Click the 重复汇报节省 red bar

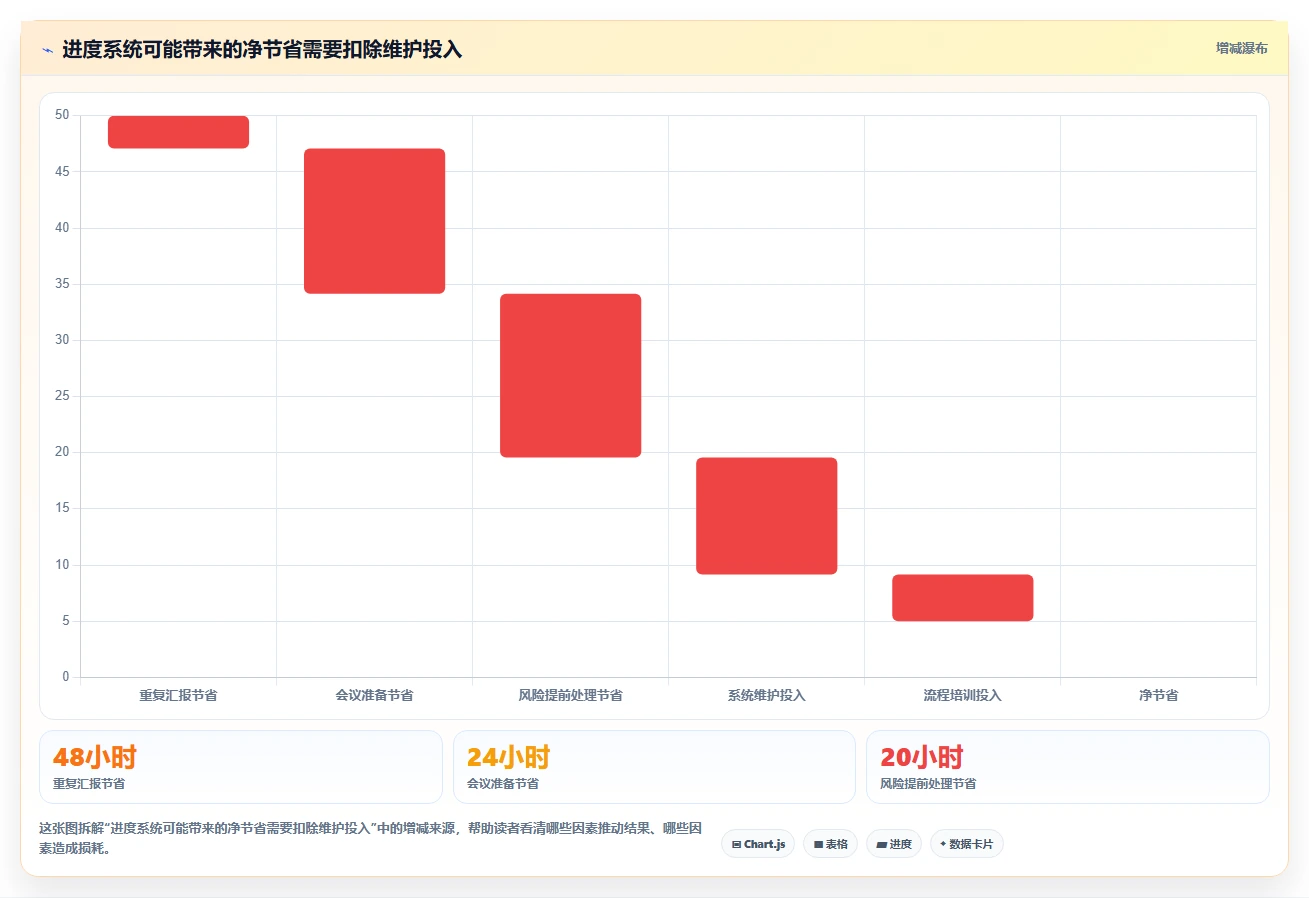[x=178, y=132]
